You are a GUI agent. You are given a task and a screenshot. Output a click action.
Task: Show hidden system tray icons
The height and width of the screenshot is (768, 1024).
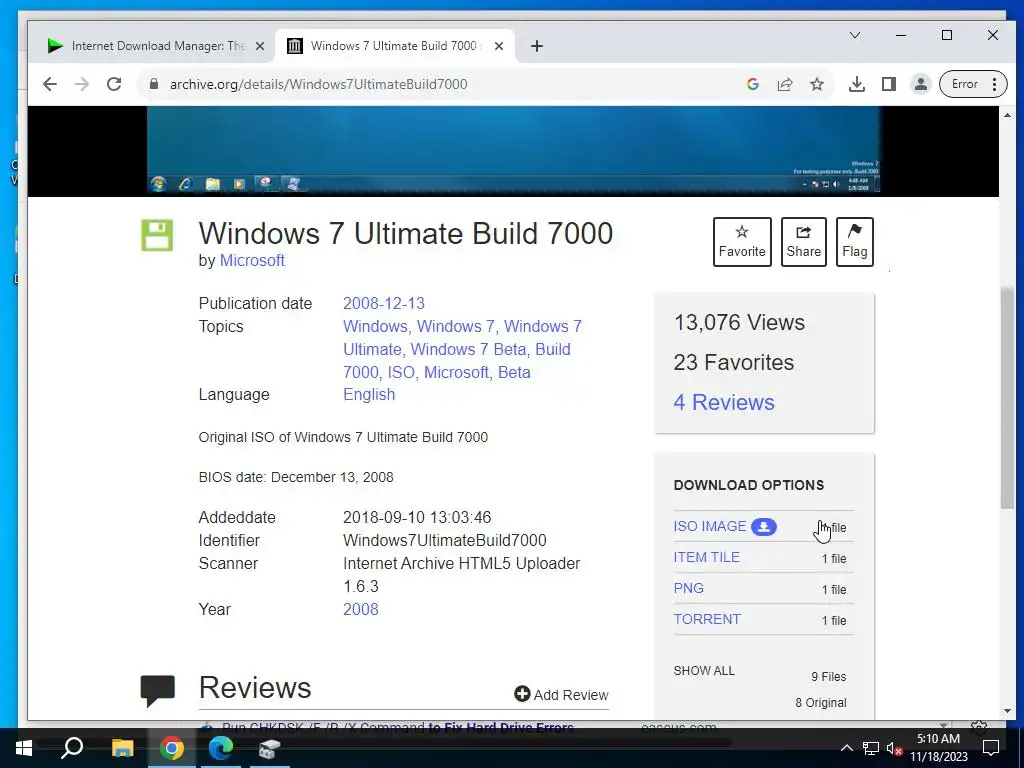coord(846,748)
